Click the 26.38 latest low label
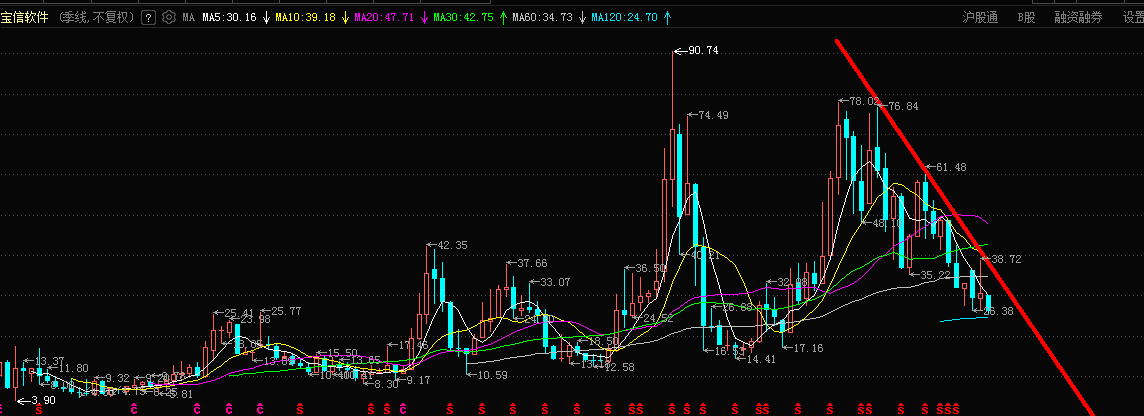The width and height of the screenshot is (1144, 416). click(998, 311)
